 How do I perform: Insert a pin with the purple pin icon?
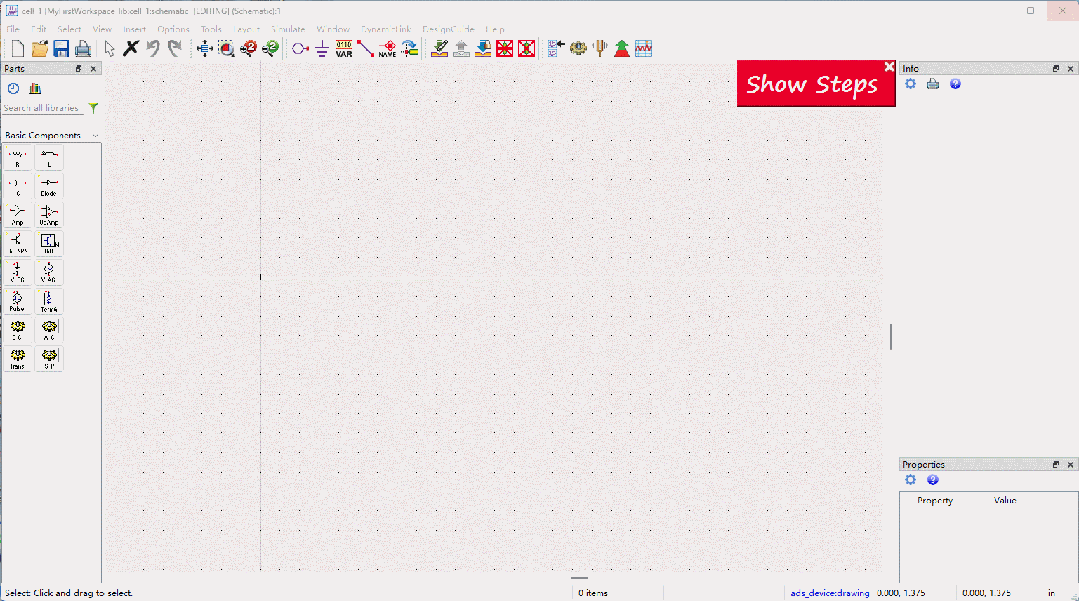pos(300,48)
